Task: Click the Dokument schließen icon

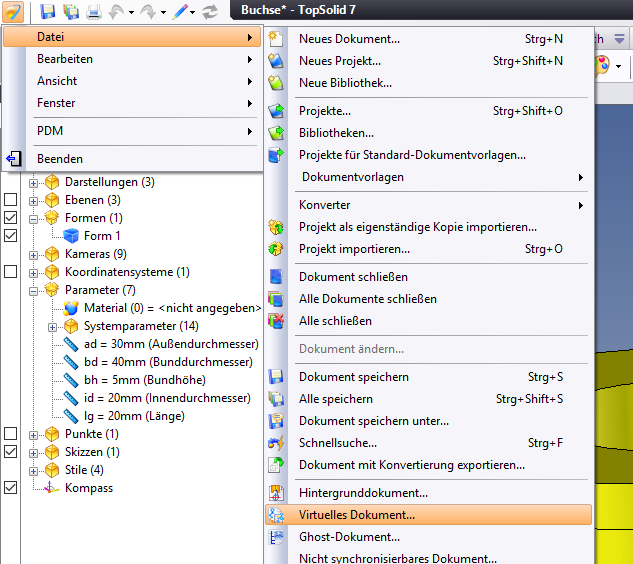Action: point(276,277)
